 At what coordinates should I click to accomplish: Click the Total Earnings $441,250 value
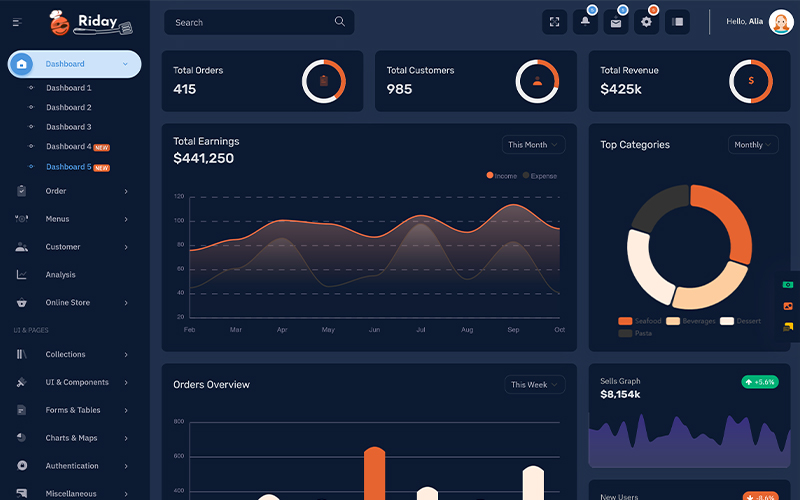coord(204,158)
